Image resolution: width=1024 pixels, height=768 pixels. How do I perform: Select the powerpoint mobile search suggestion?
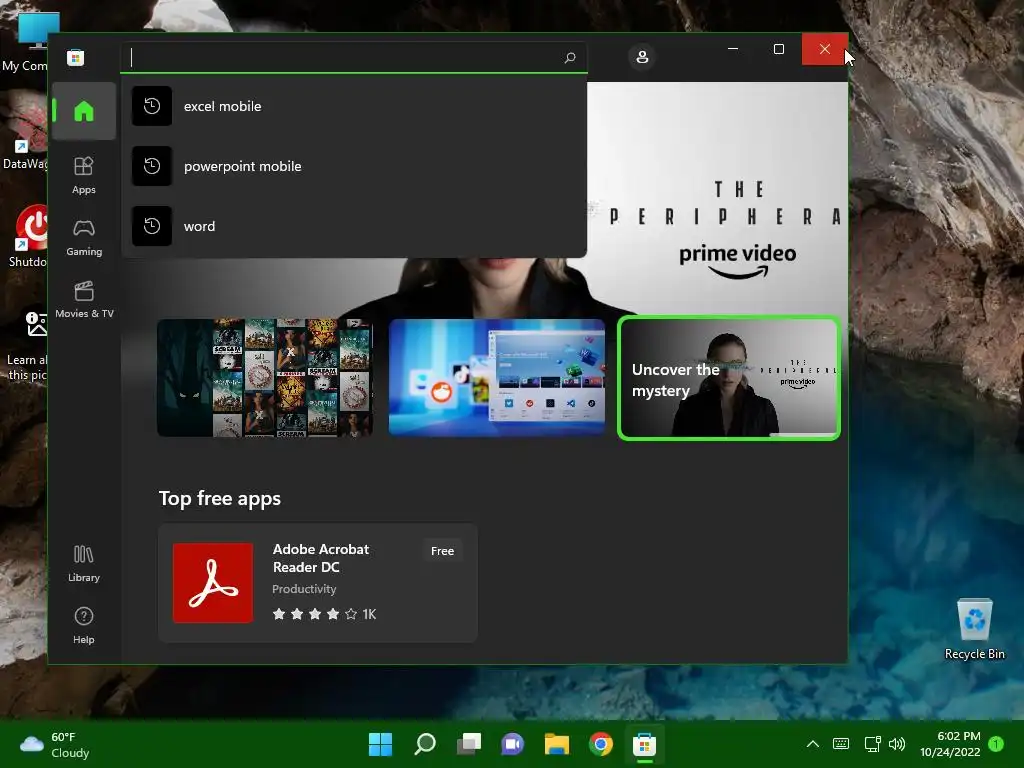point(354,166)
